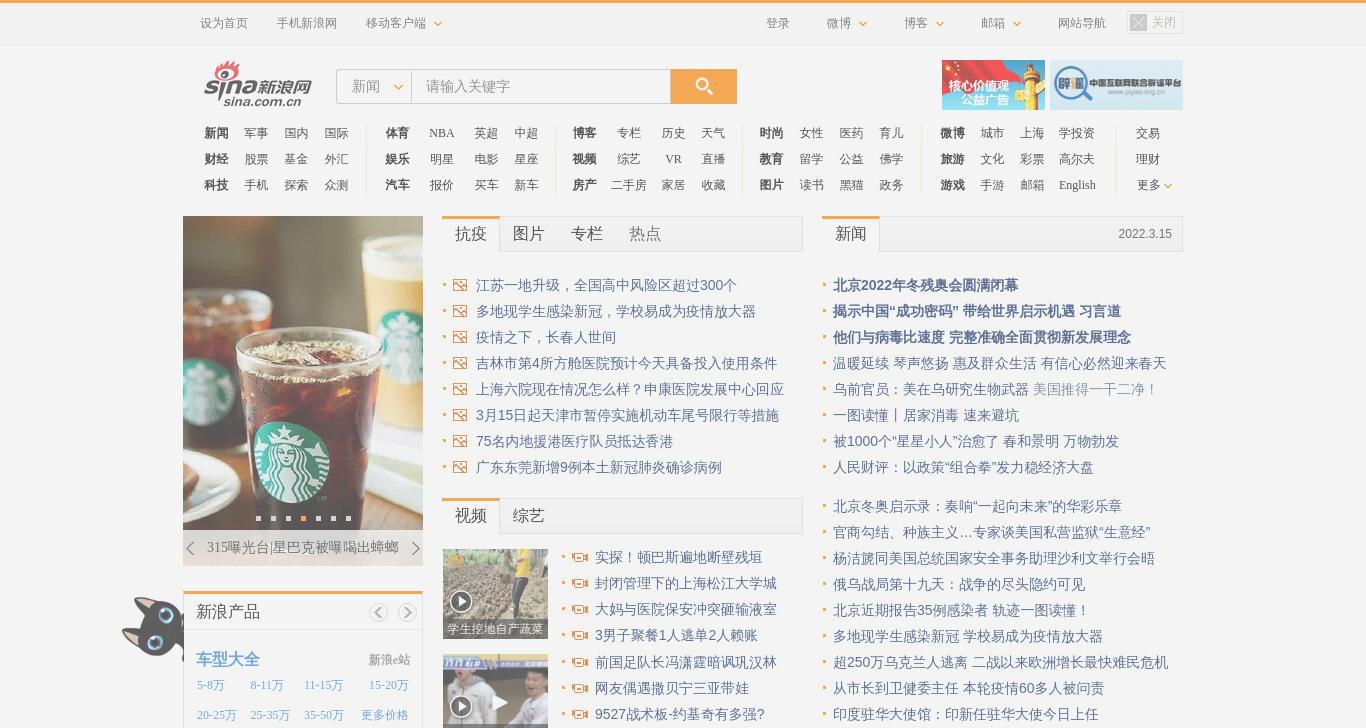Click image icon beside 疫情之下，长春人世间
Screen dimensions: 1366x728
pyautogui.click(x=460, y=337)
